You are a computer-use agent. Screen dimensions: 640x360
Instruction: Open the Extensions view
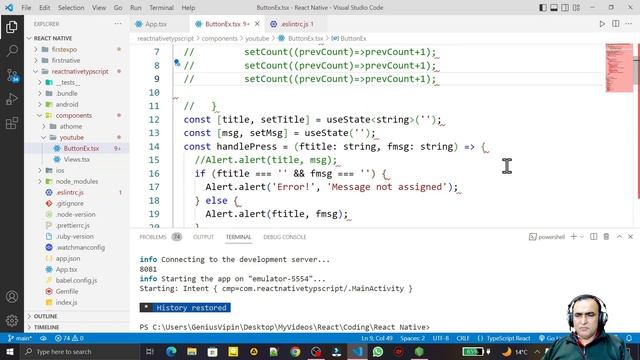click(x=12, y=123)
